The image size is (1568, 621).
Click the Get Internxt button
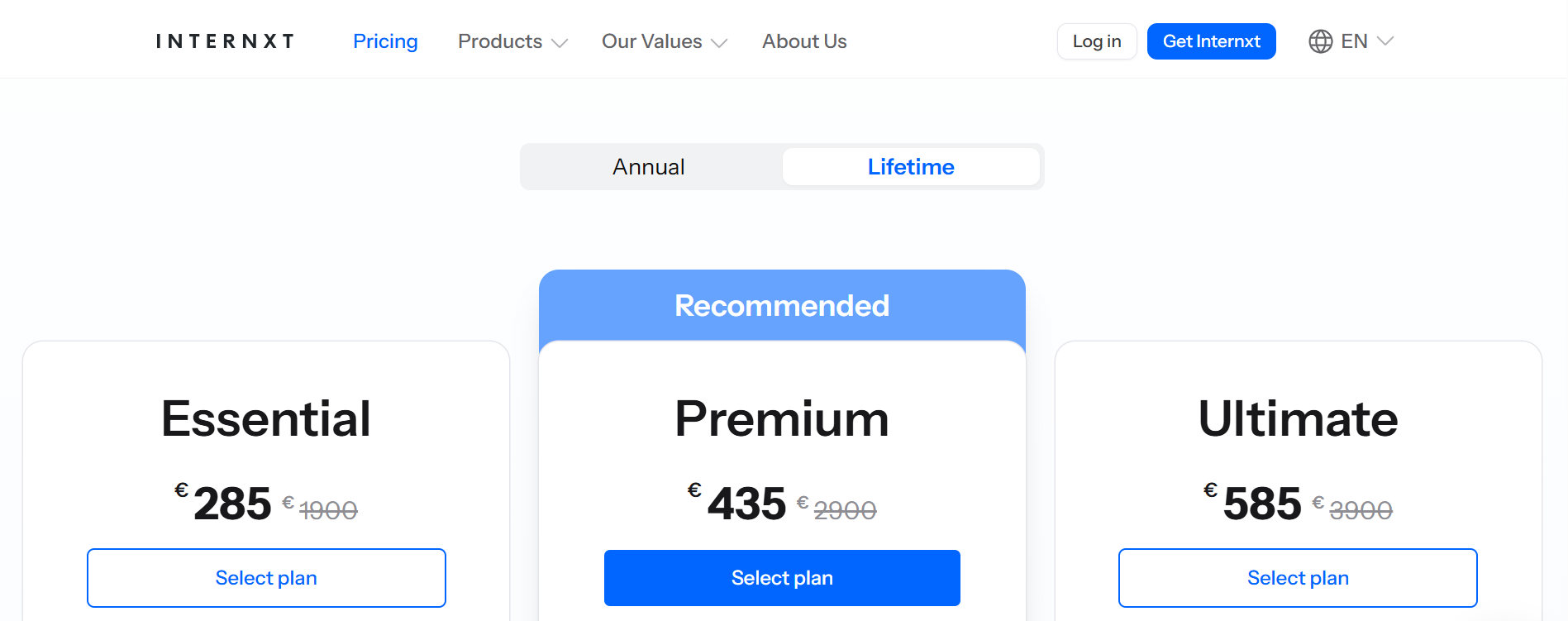click(x=1211, y=41)
